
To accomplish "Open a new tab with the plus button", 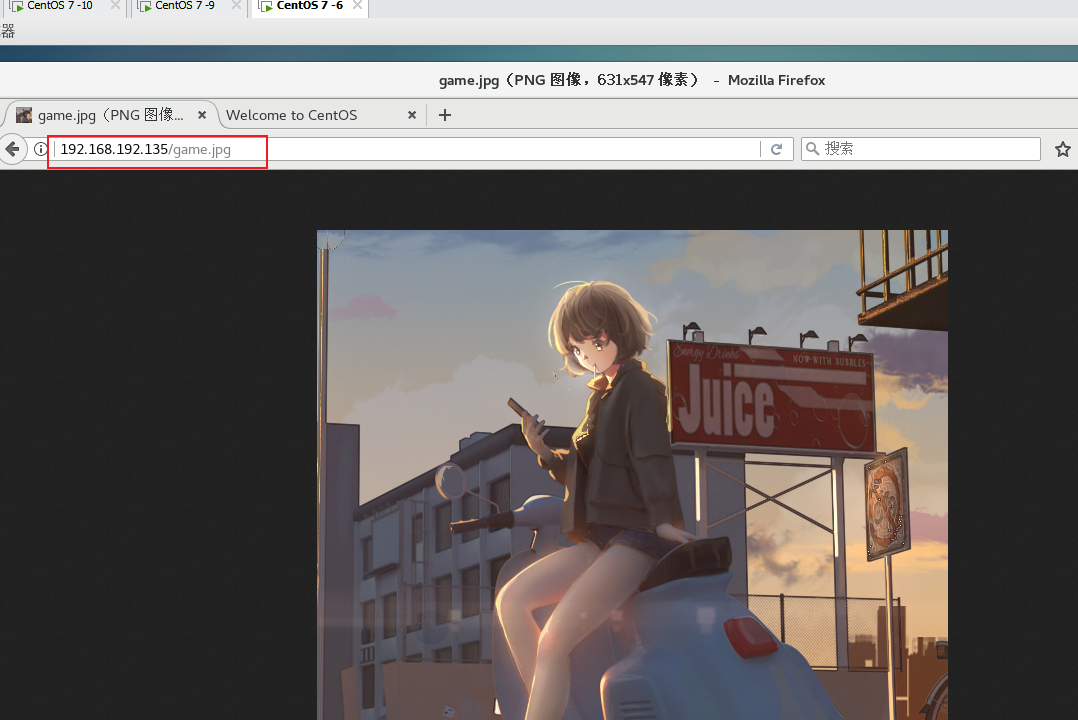I will (x=445, y=115).
